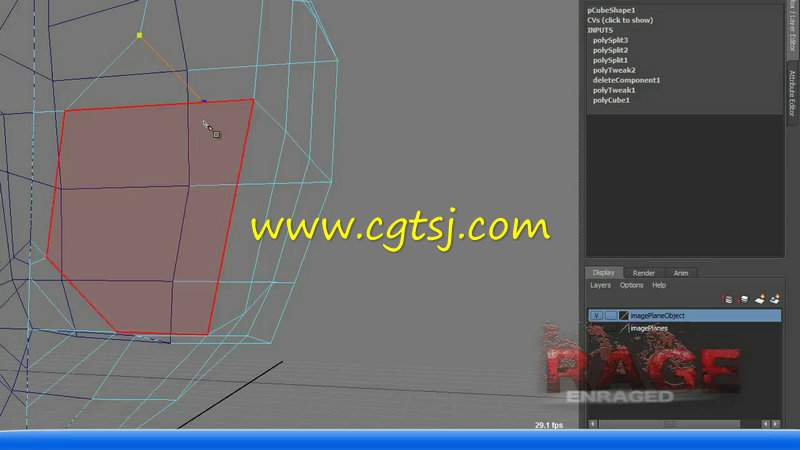Expand polyTweak2 input node
This screenshot has width=800, height=450.
(614, 70)
